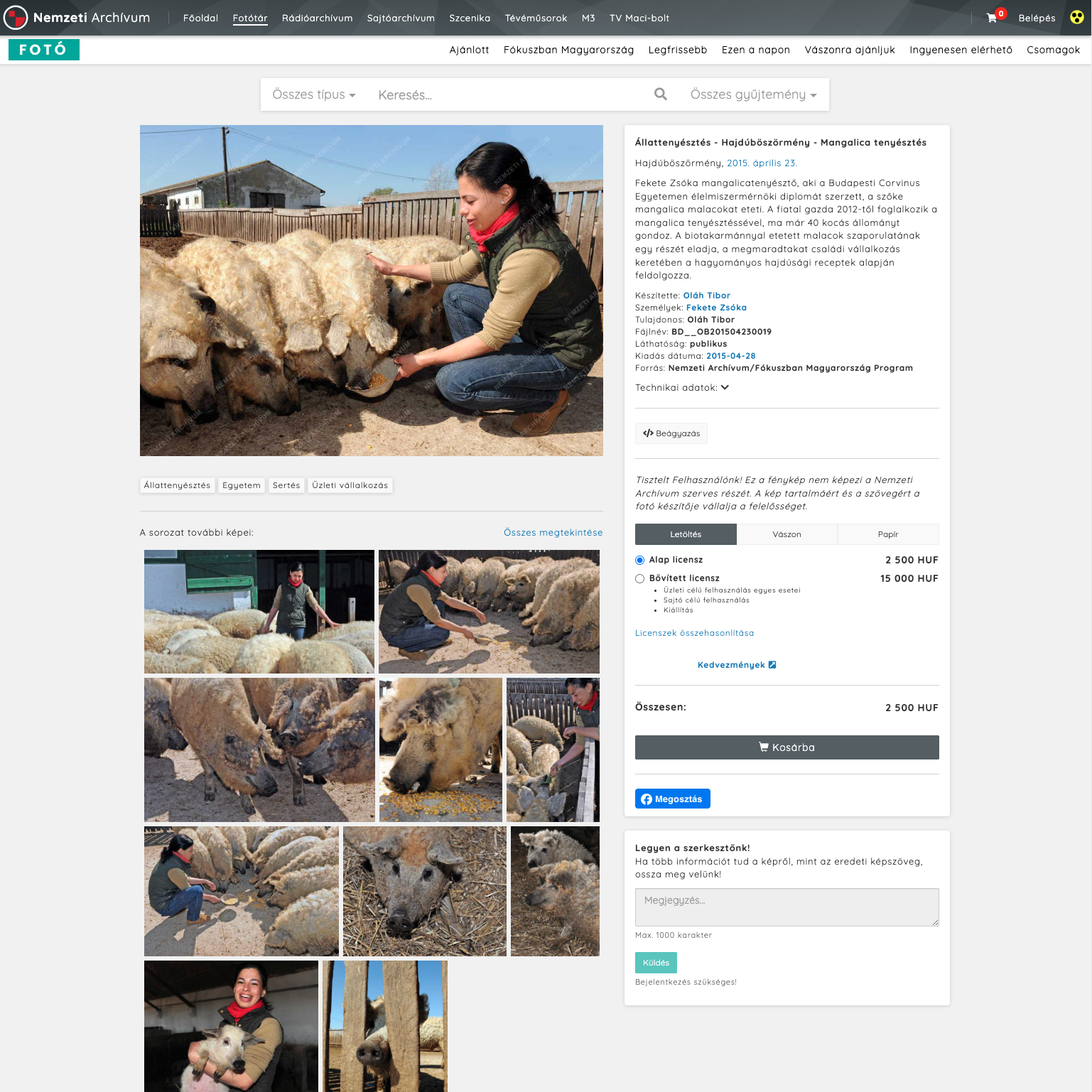Image resolution: width=1092 pixels, height=1092 pixels.
Task: Click the search magnifier icon
Action: pos(661,94)
